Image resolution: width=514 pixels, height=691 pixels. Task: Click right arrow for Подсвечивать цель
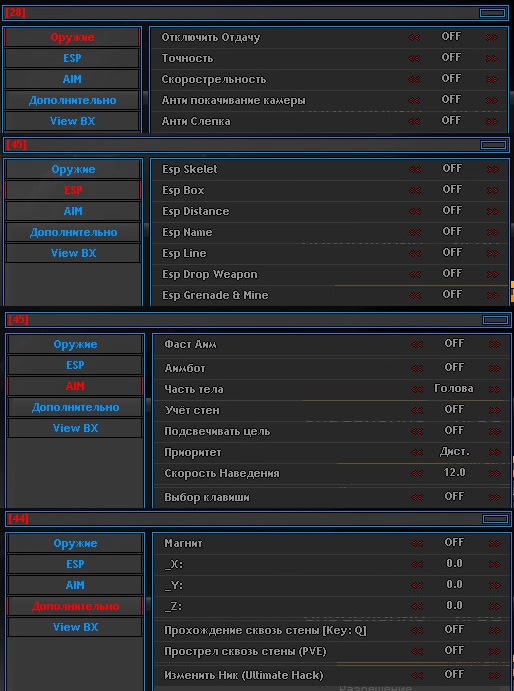[494, 431]
